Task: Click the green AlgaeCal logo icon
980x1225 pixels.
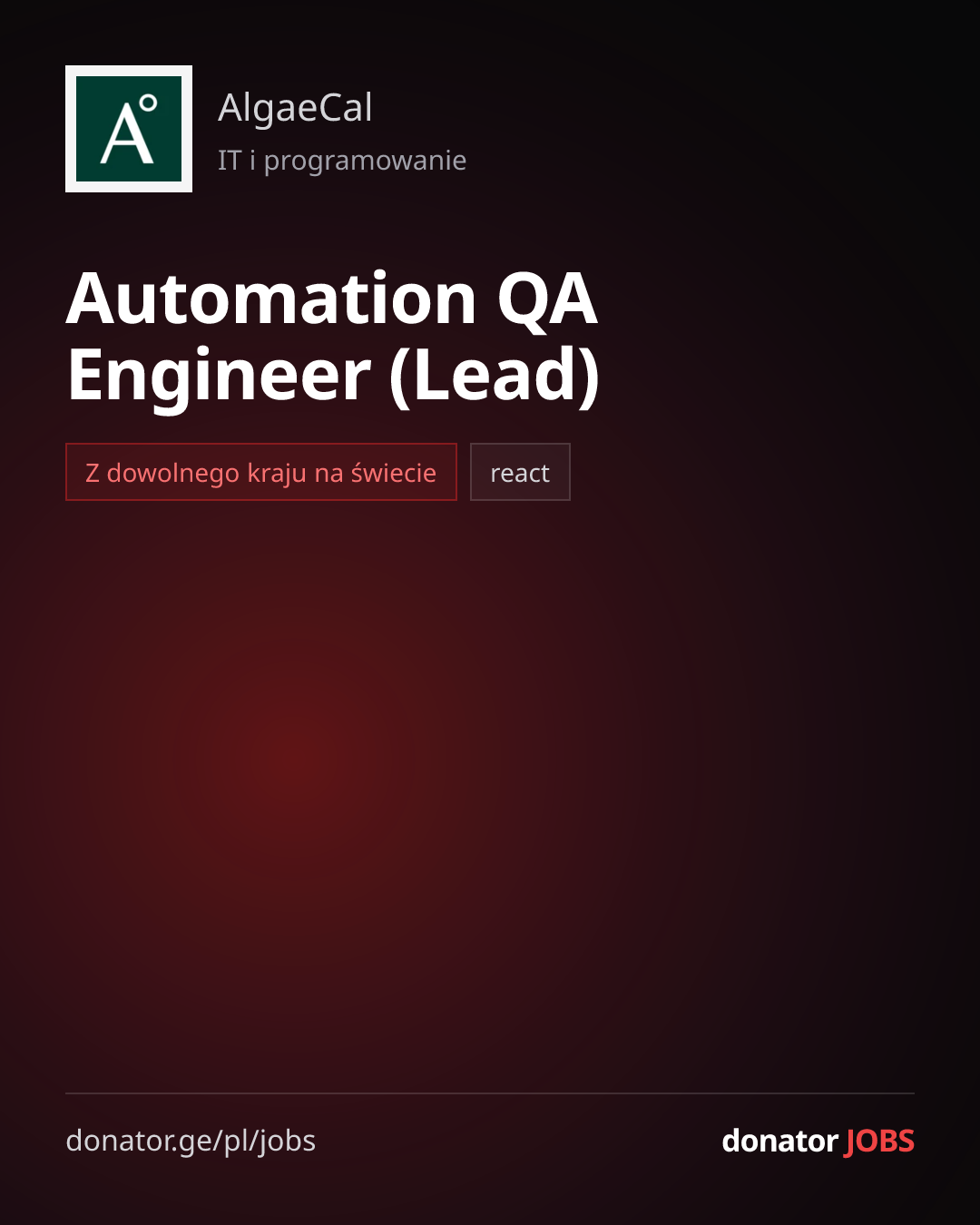Action: pyautogui.click(x=129, y=129)
